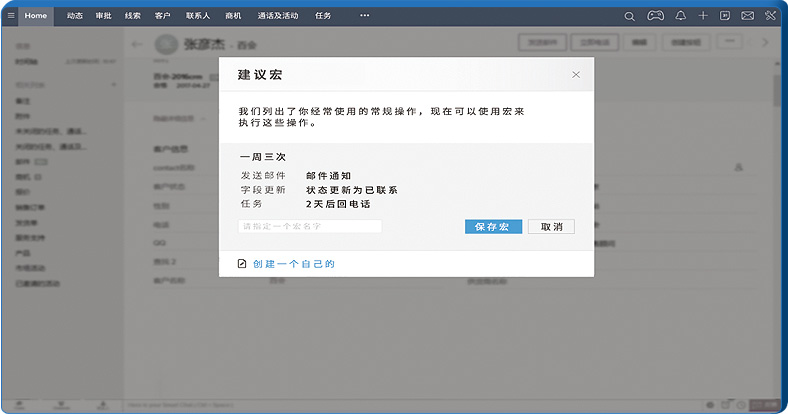Click the edit icon beside 创建一个自己的
The width and height of the screenshot is (788, 414).
[x=242, y=264]
